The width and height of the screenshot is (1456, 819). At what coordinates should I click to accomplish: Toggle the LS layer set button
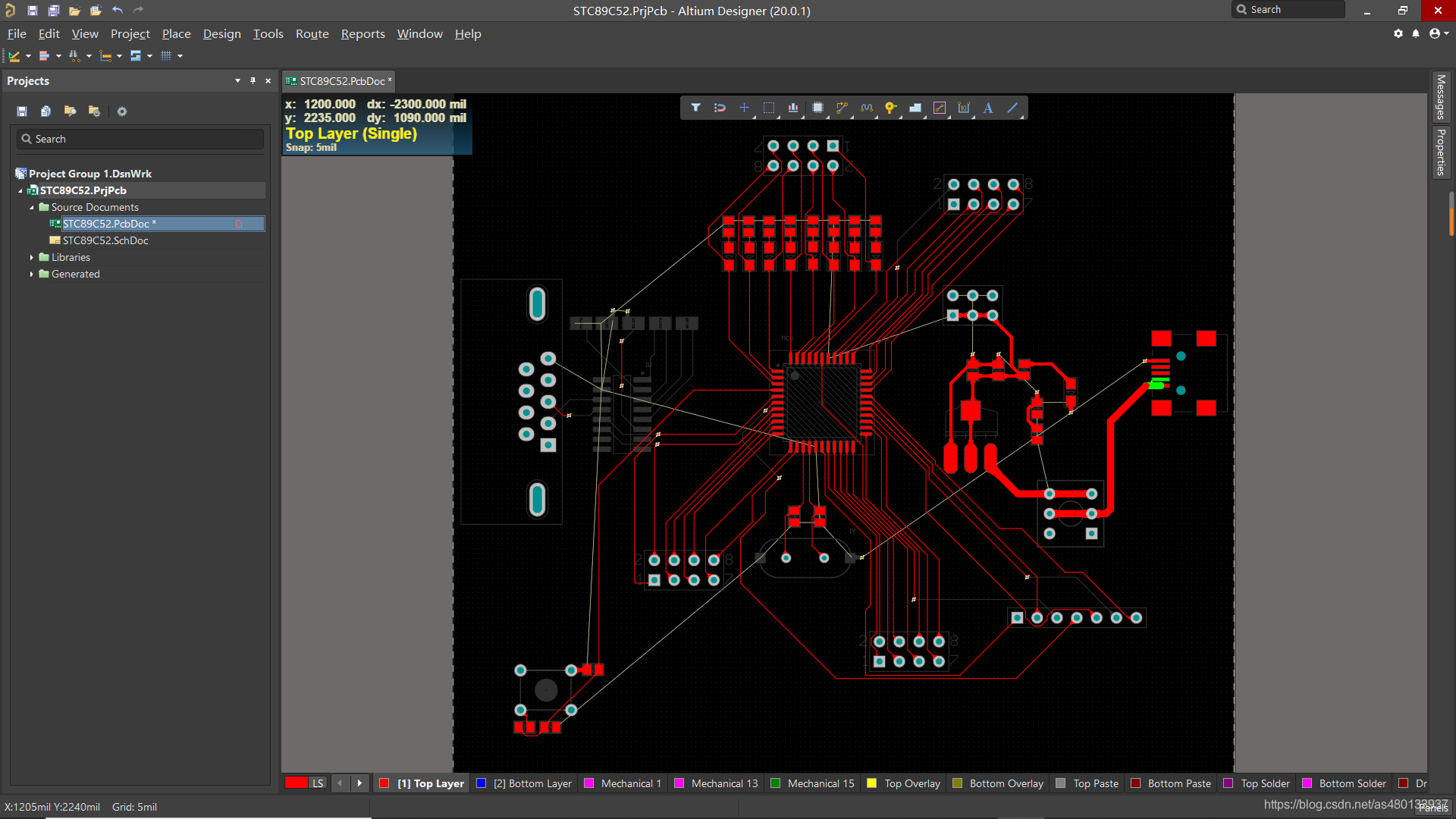pyautogui.click(x=318, y=783)
